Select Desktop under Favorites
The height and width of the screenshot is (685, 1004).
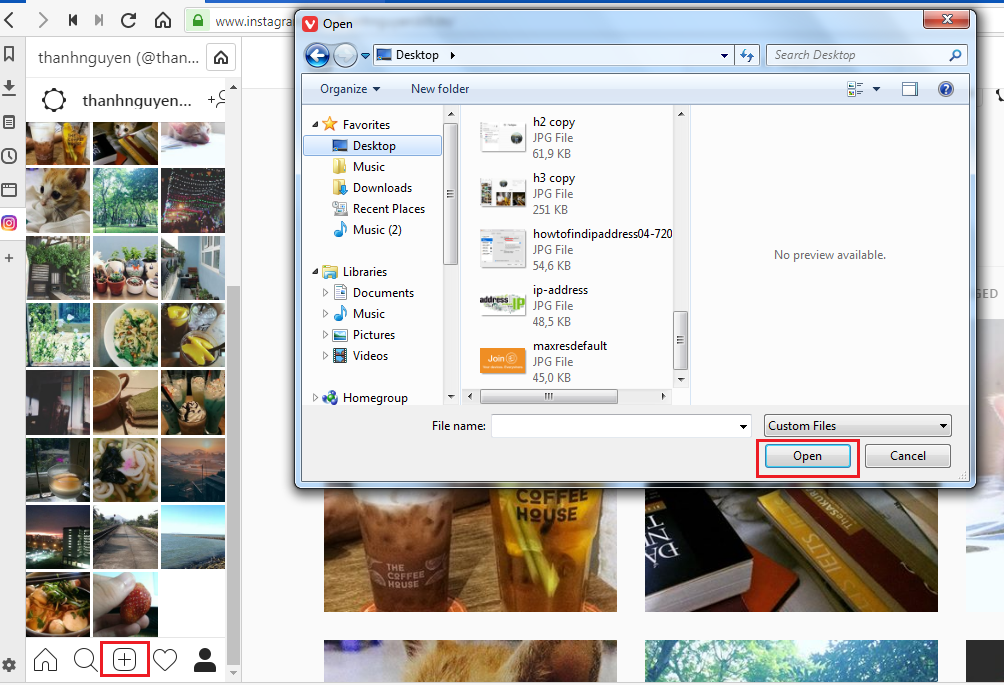(x=373, y=145)
